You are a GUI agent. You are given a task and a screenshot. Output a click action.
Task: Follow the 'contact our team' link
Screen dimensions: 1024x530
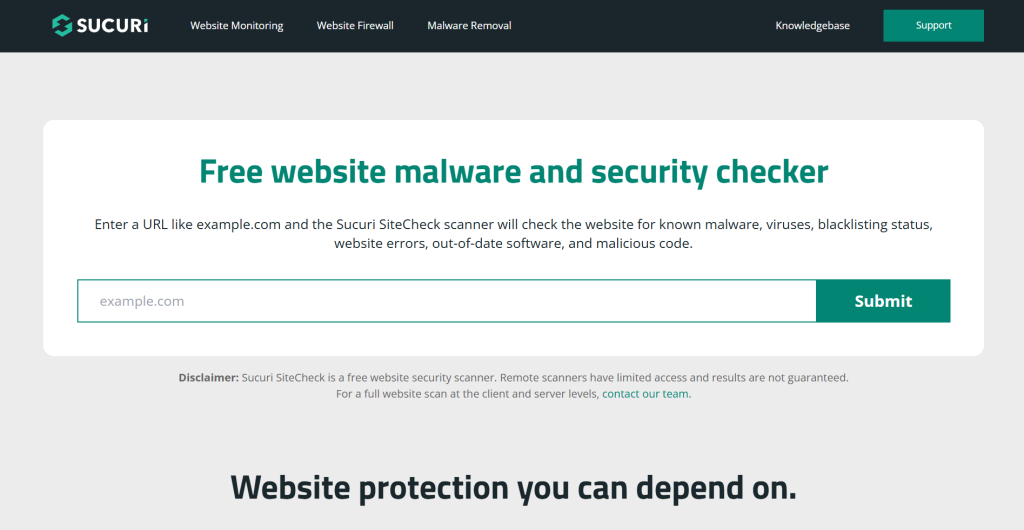point(646,394)
